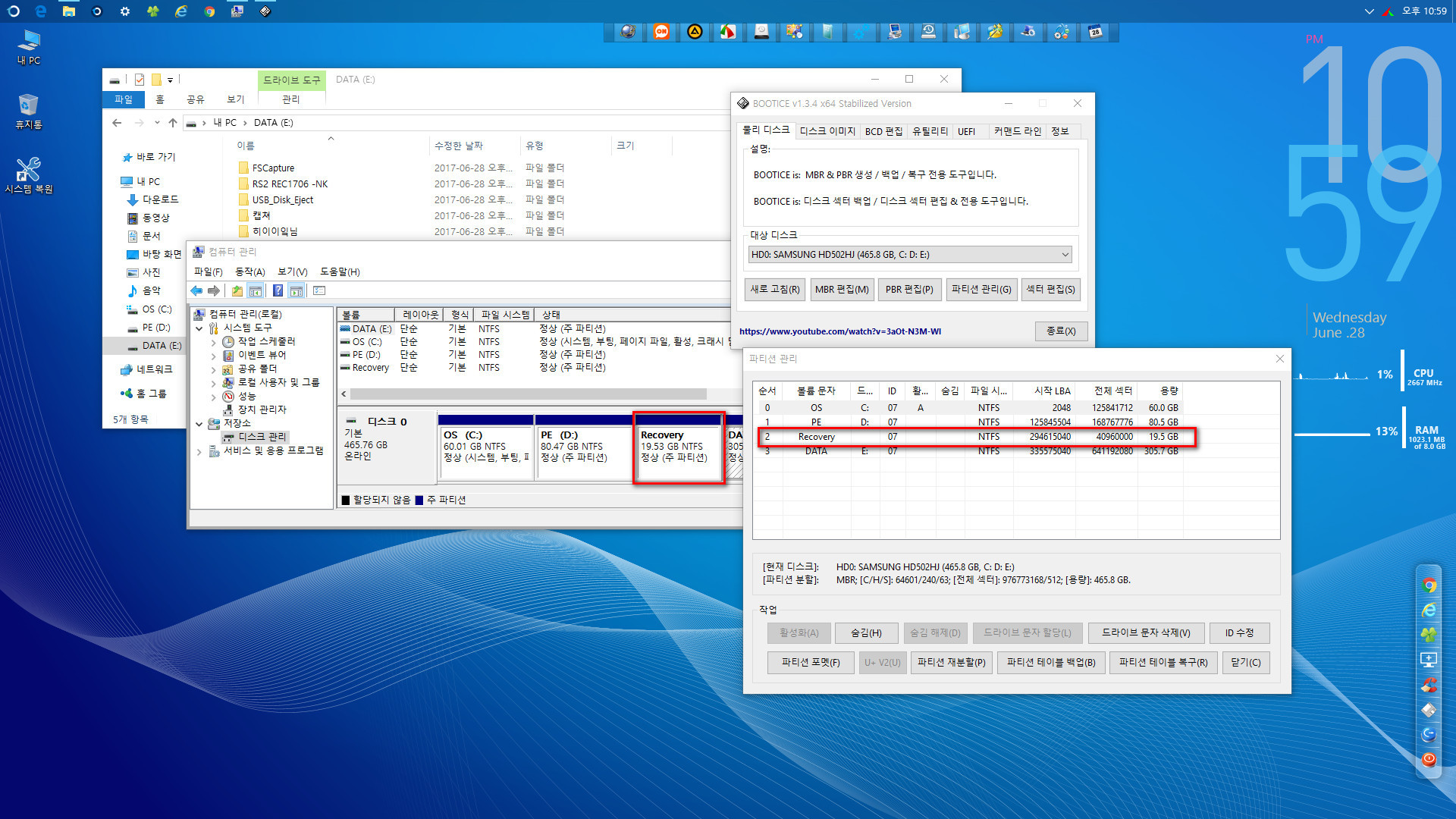Click the blue Help question mark icon
This screenshot has height=819, width=1456.
click(x=278, y=291)
